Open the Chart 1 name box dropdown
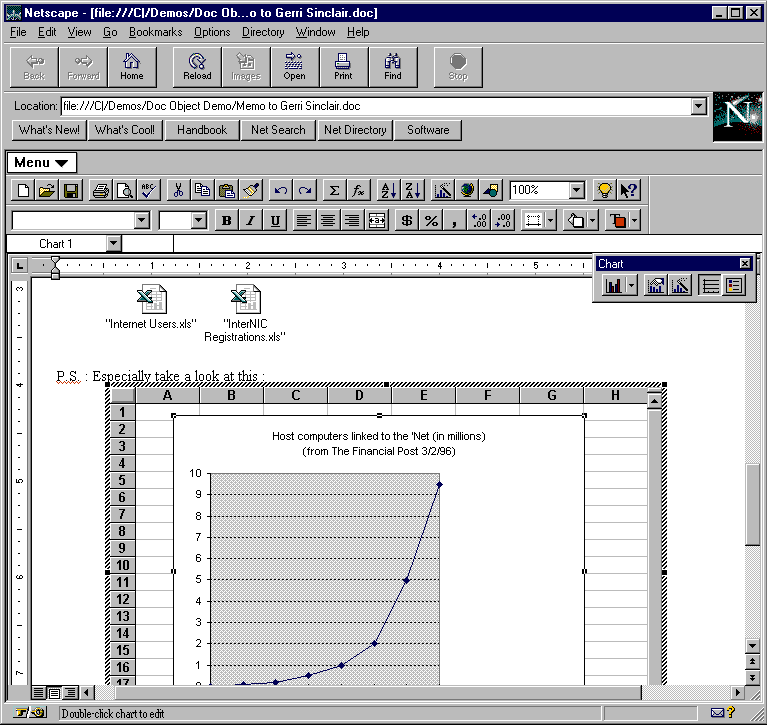This screenshot has width=767, height=725. click(113, 243)
